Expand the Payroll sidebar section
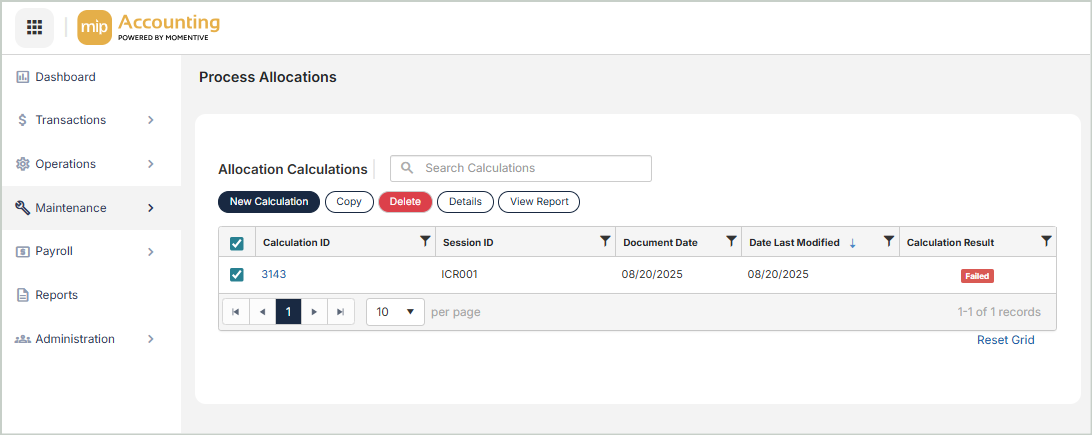1092x435 pixels. (x=90, y=252)
